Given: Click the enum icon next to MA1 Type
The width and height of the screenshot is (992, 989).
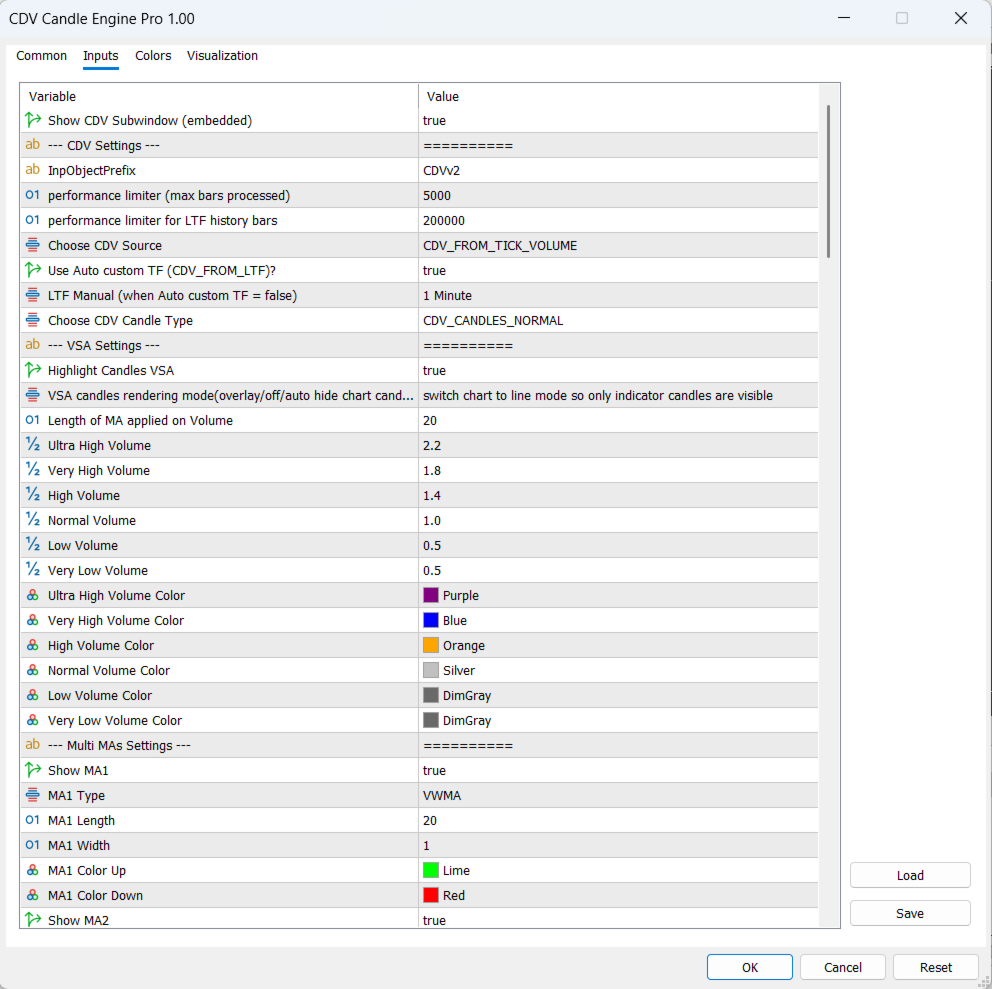Looking at the screenshot, I should 33,796.
